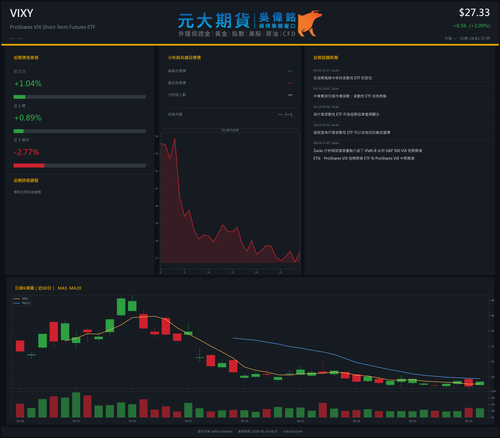Viewport: 500px width, 438px height.
Task: Open the topmost Zacks news headline
Action: coord(343,78)
